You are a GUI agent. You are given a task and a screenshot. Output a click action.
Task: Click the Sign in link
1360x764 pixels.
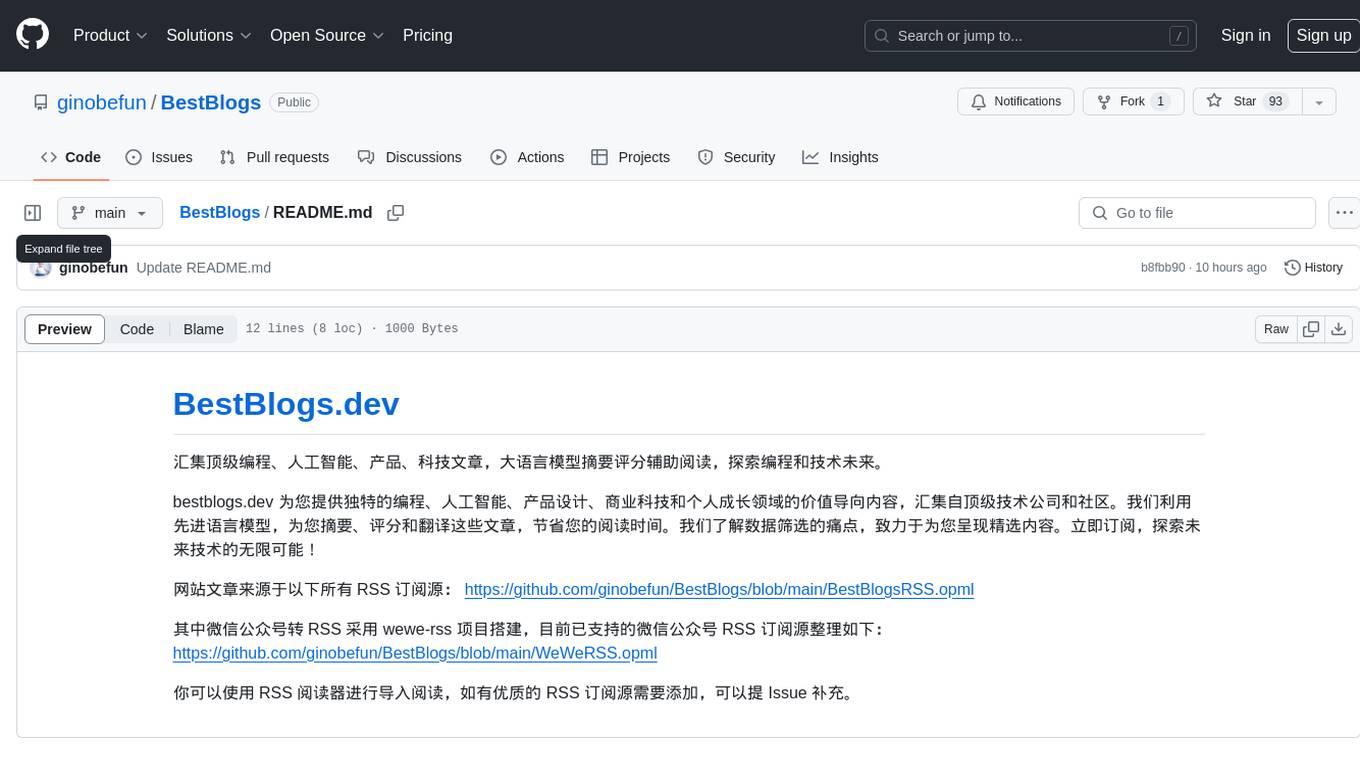[x=1245, y=35]
